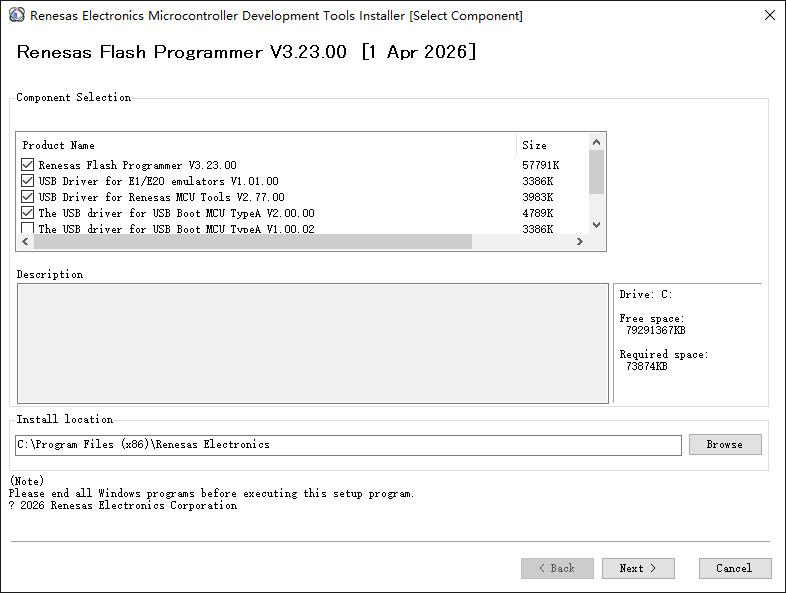The width and height of the screenshot is (786, 593).
Task: Click size value 57791K
Action: point(540,165)
